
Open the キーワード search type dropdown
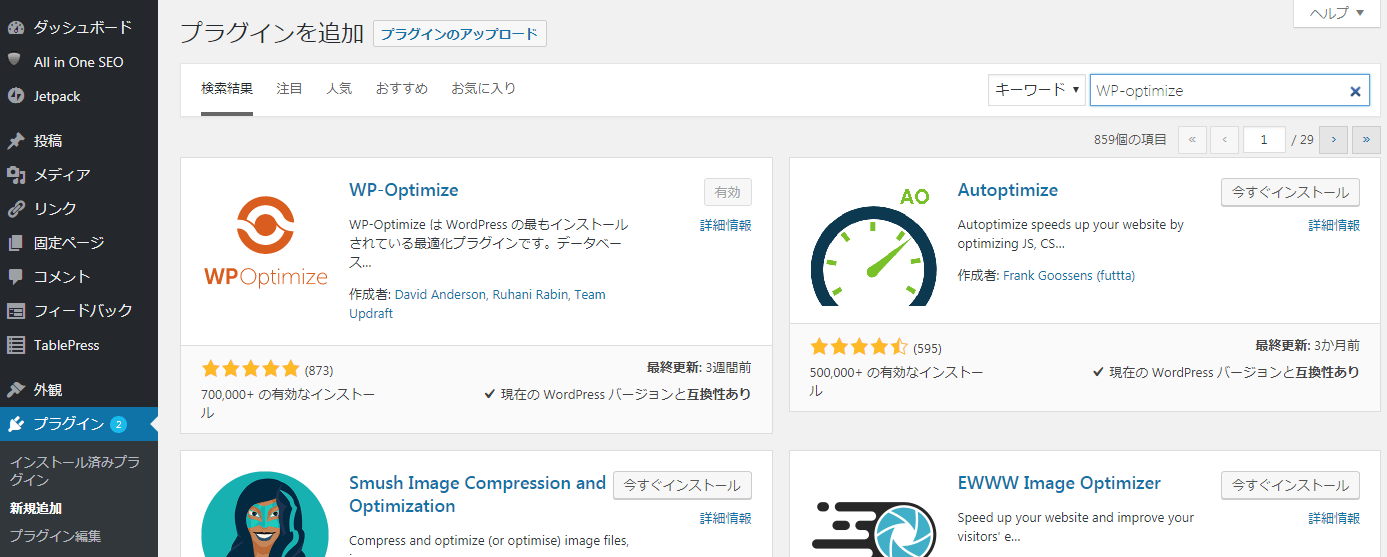click(x=1037, y=90)
